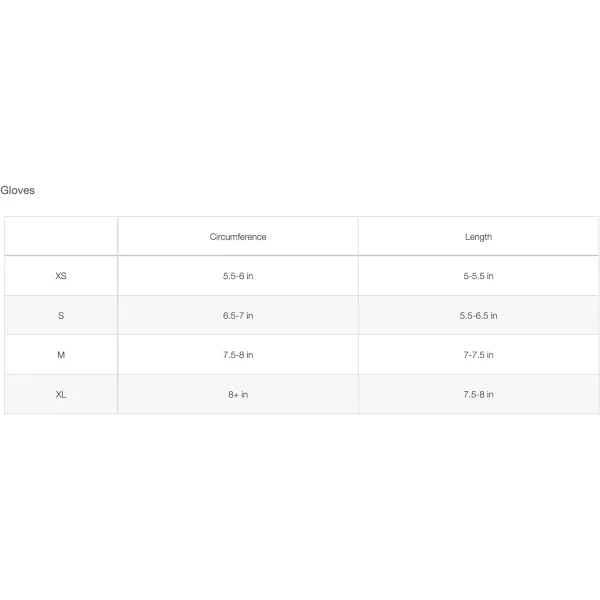This screenshot has width=600, height=600.
Task: Click the empty top-left table header cell
Action: (61, 237)
